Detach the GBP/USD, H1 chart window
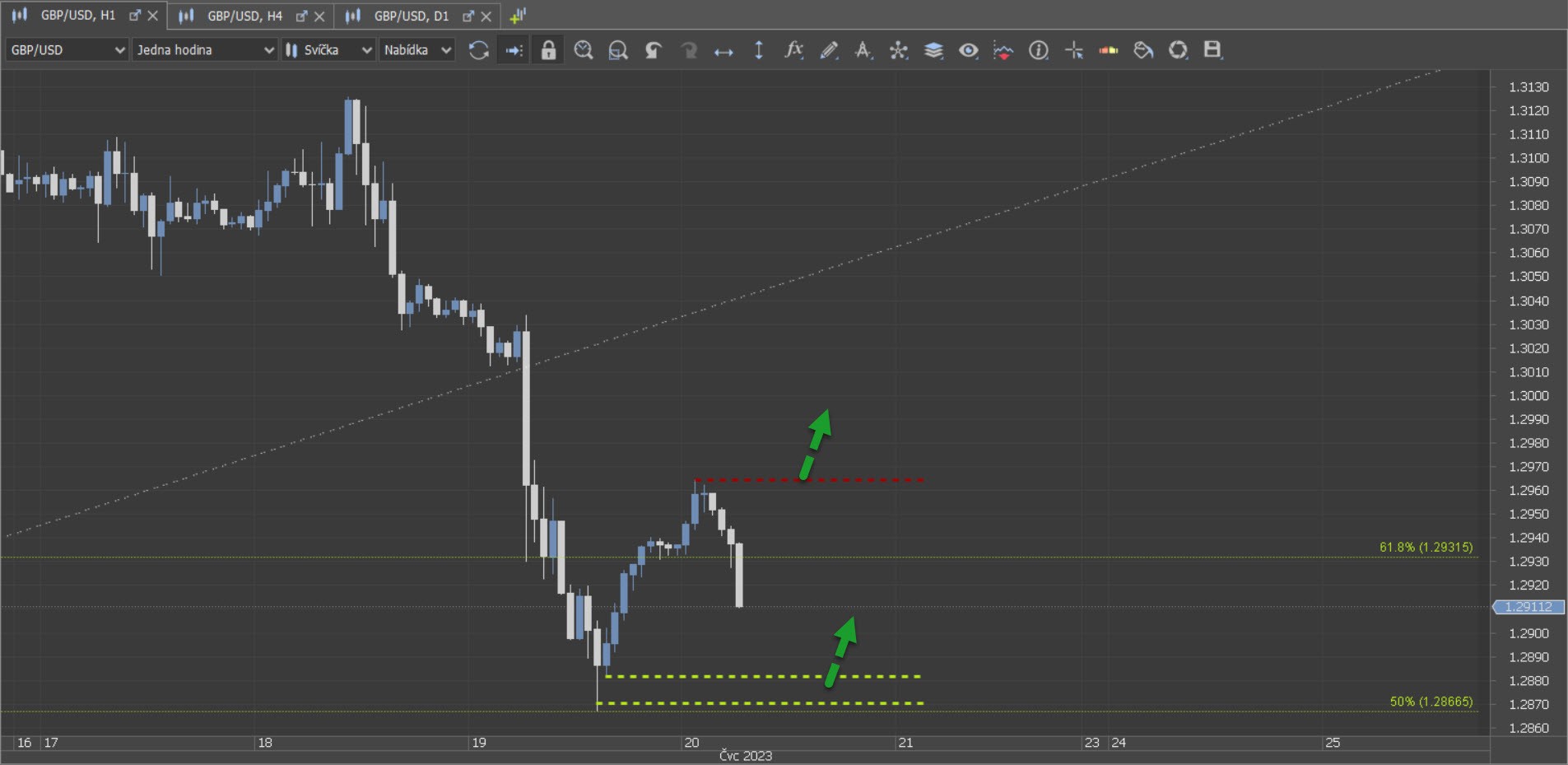This screenshot has height=765, width=1568. point(135,16)
